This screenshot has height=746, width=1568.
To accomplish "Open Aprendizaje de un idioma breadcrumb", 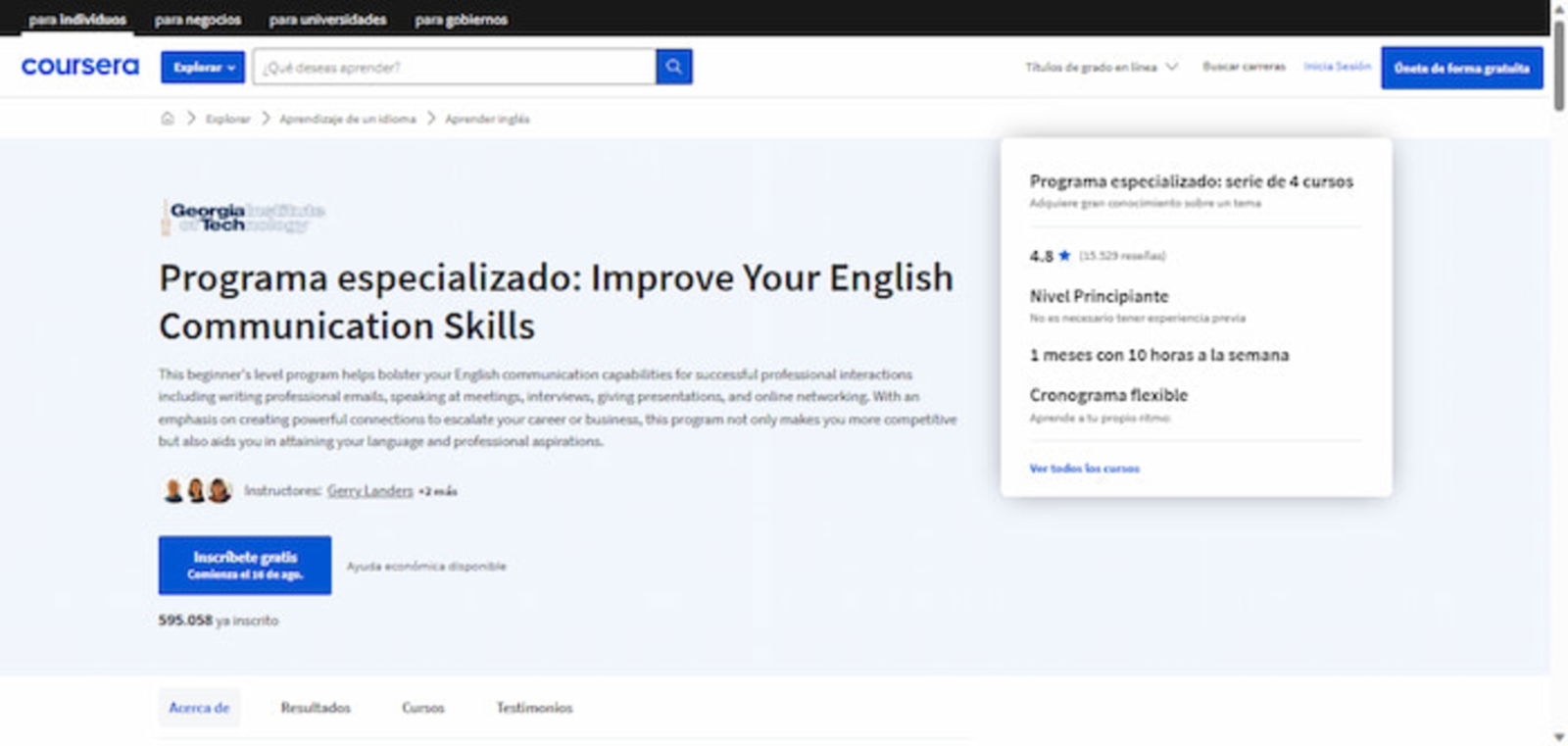I will (x=348, y=119).
